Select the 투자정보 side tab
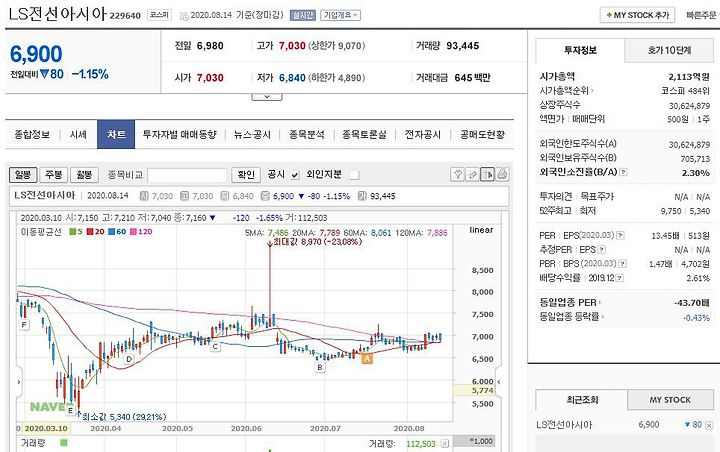The width and height of the screenshot is (720, 452). [x=580, y=51]
